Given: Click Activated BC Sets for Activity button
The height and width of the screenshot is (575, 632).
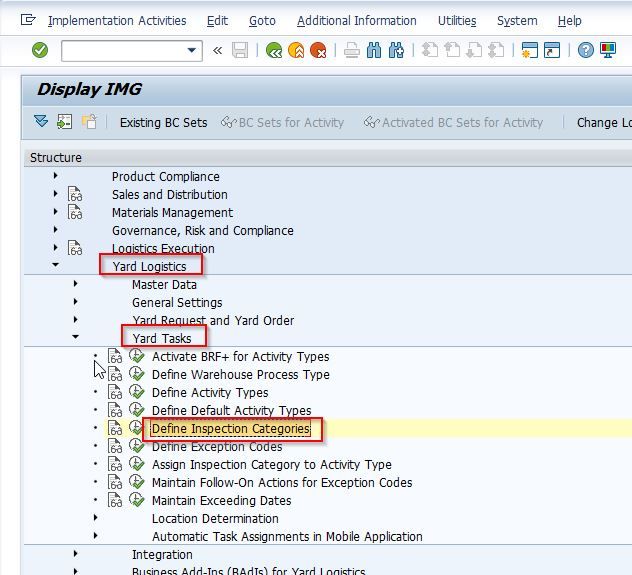Looking at the screenshot, I should [x=453, y=122].
